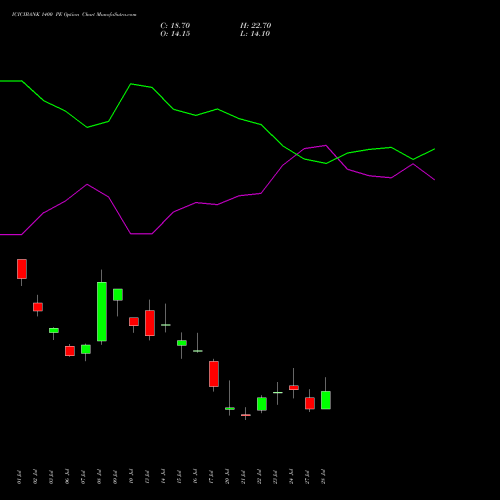Click the green candle on 22 Jul
Screen dimensions: 500x500
(262, 404)
